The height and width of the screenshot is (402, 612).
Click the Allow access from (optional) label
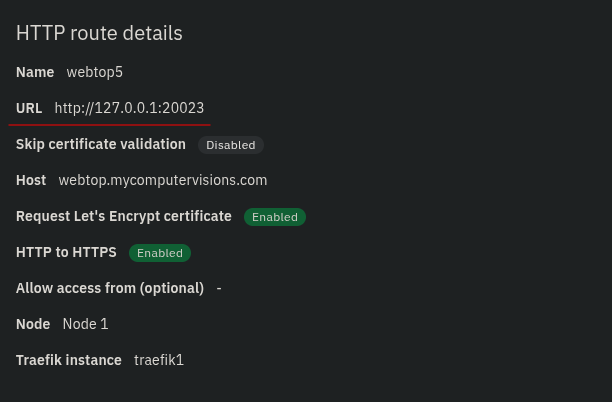pos(110,288)
